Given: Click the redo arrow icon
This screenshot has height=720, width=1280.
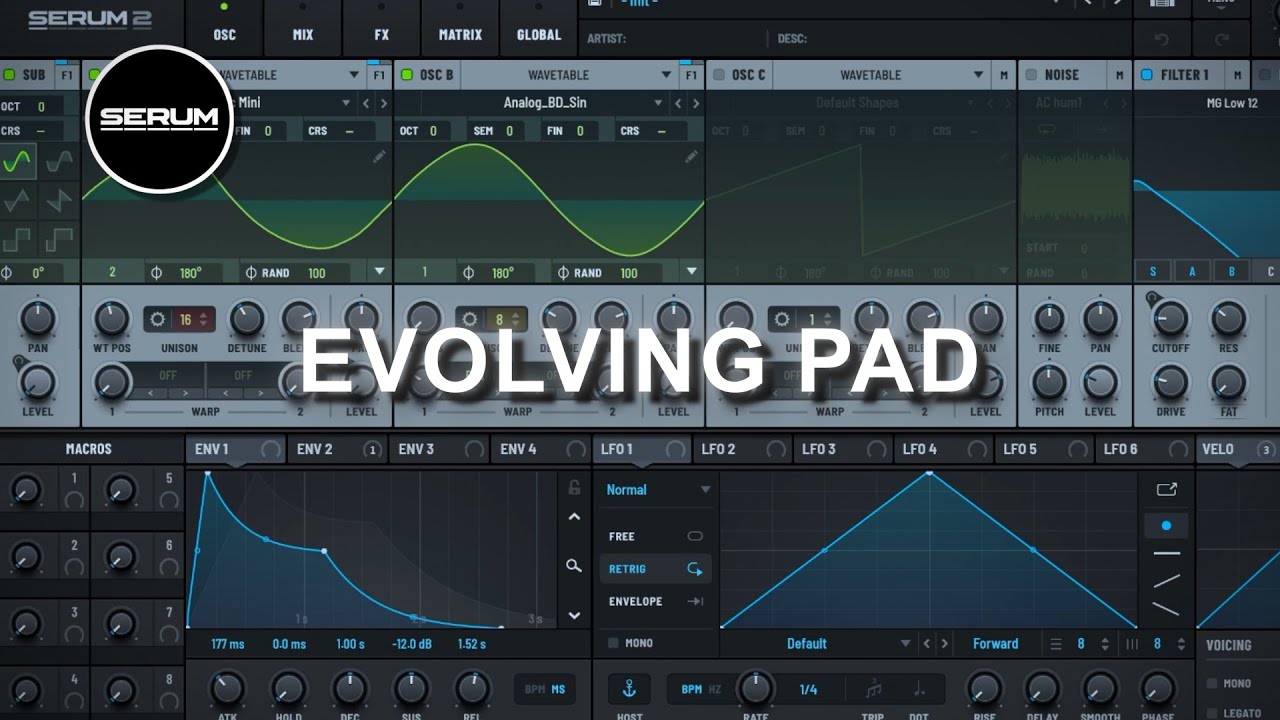Looking at the screenshot, I should 1221,39.
